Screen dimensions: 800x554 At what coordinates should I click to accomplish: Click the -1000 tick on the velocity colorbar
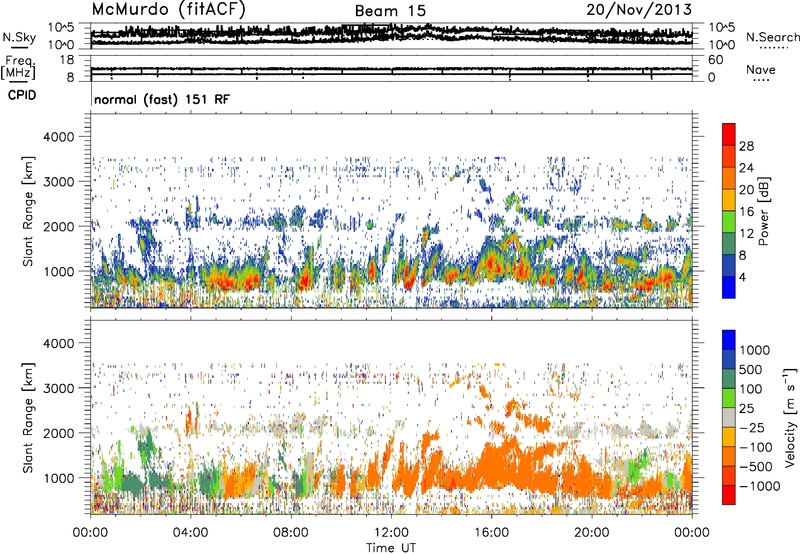759,486
